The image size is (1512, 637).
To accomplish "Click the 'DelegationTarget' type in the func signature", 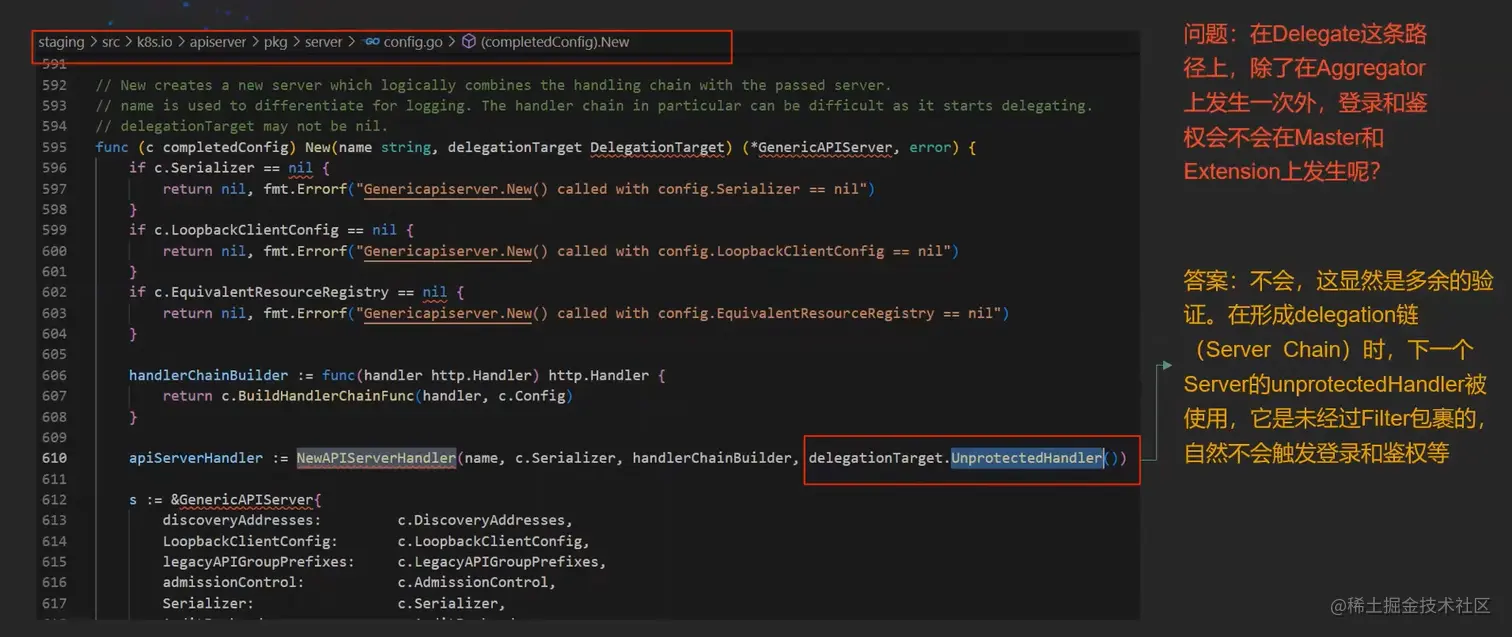I will [657, 147].
